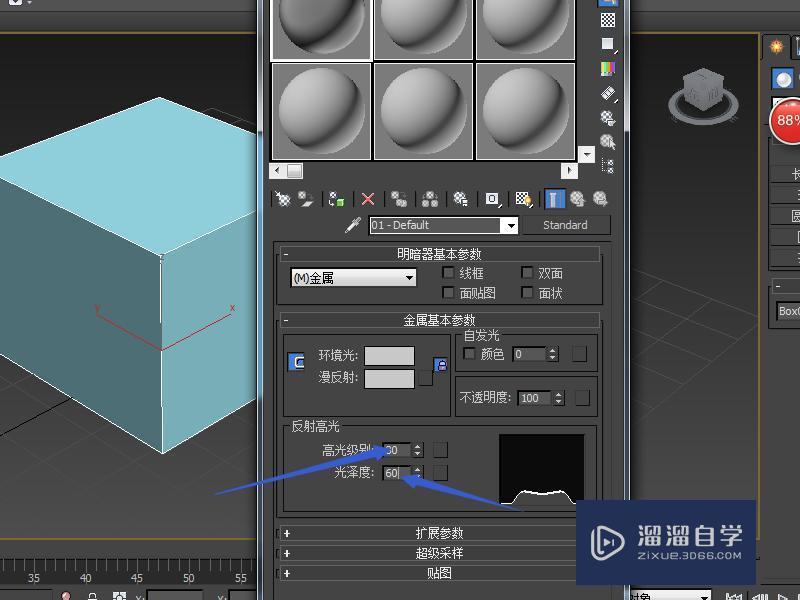
Task: Toggle checkered Background icon in side toolbar
Action: [x=608, y=20]
